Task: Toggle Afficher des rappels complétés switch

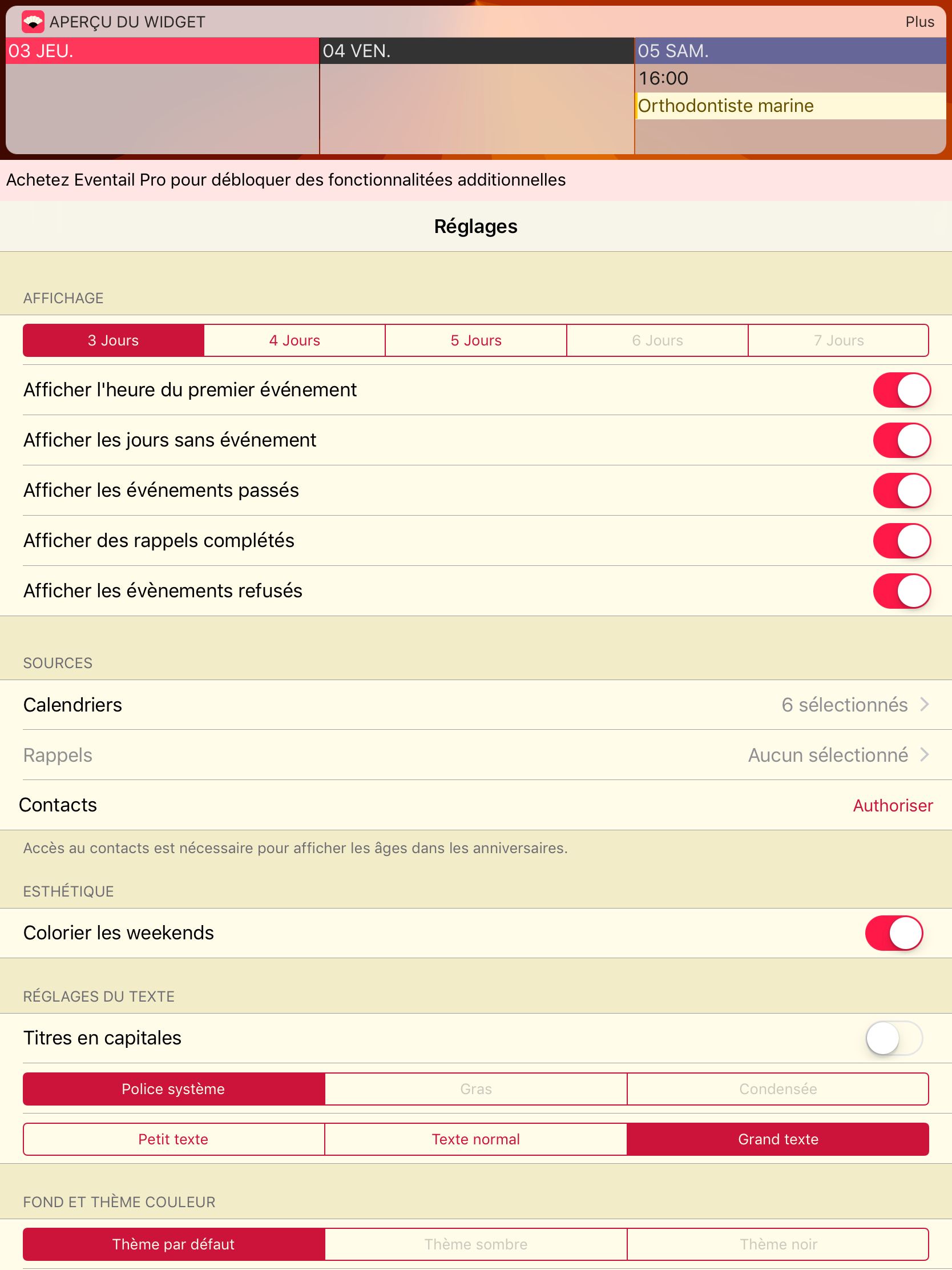Action: tap(901, 541)
